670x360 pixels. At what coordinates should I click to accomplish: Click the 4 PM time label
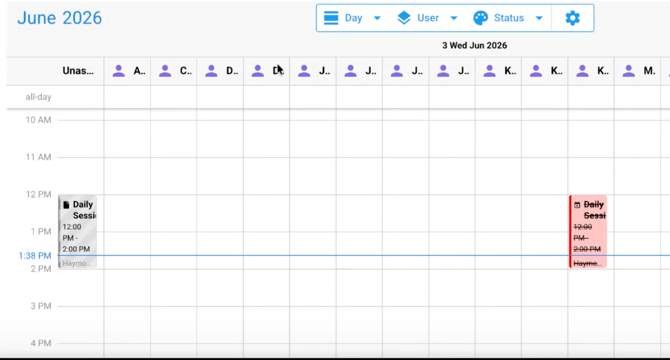(41, 343)
